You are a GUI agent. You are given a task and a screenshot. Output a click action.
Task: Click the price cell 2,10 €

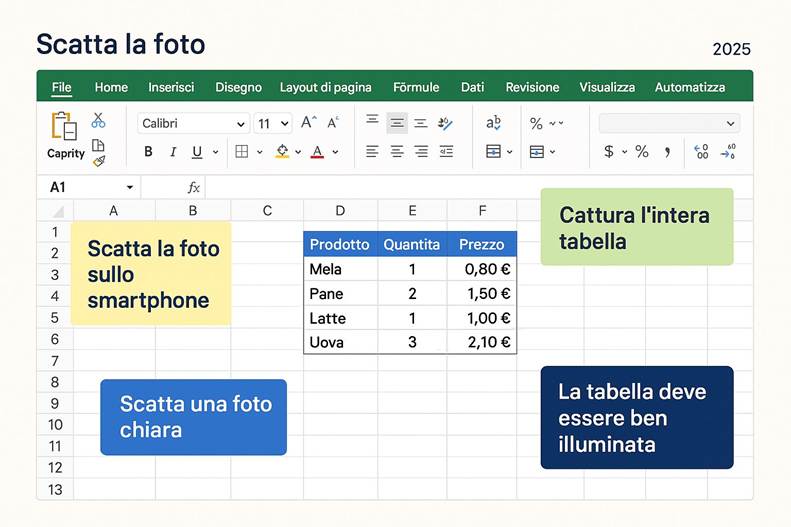coord(482,342)
